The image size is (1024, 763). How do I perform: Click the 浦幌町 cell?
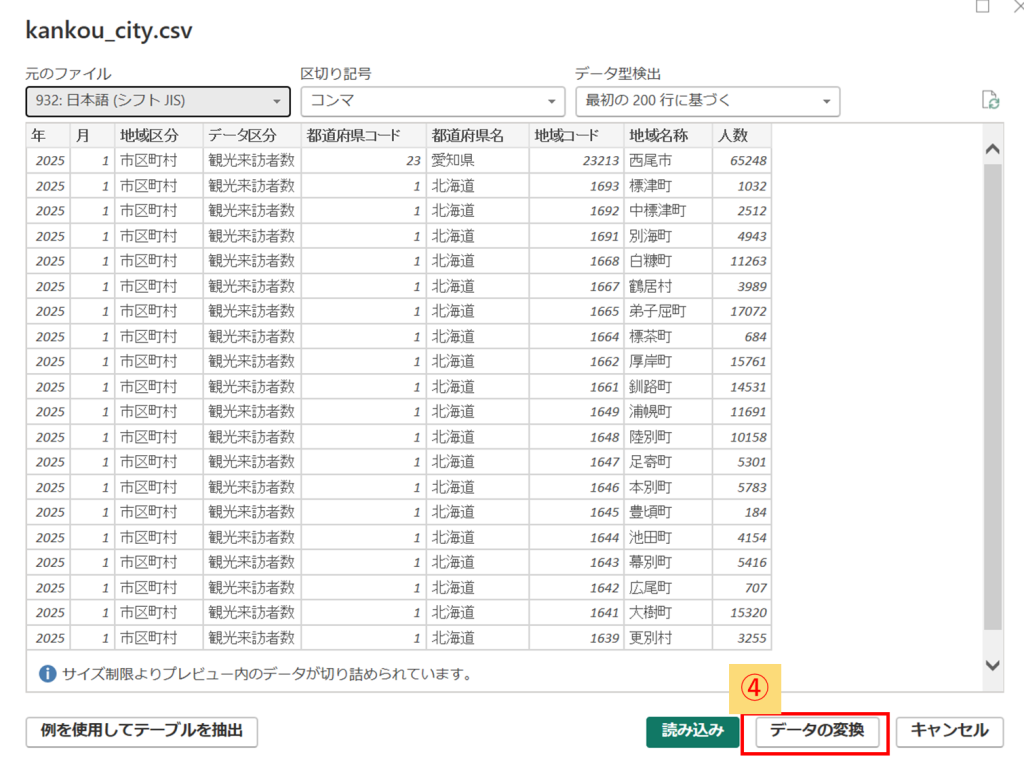coord(668,412)
